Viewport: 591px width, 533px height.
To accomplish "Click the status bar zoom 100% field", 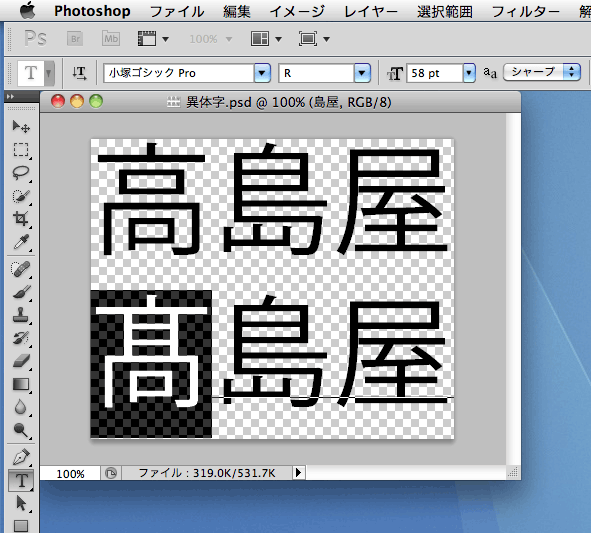I will [x=70, y=473].
